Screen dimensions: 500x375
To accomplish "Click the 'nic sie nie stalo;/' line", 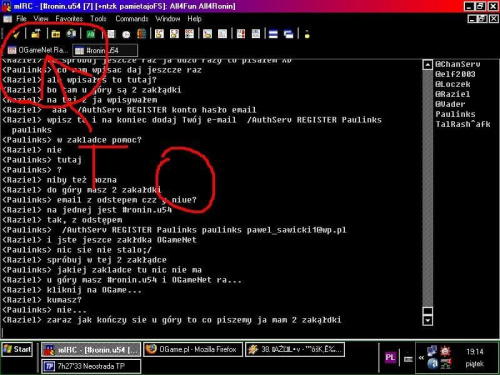I will click(77, 250).
